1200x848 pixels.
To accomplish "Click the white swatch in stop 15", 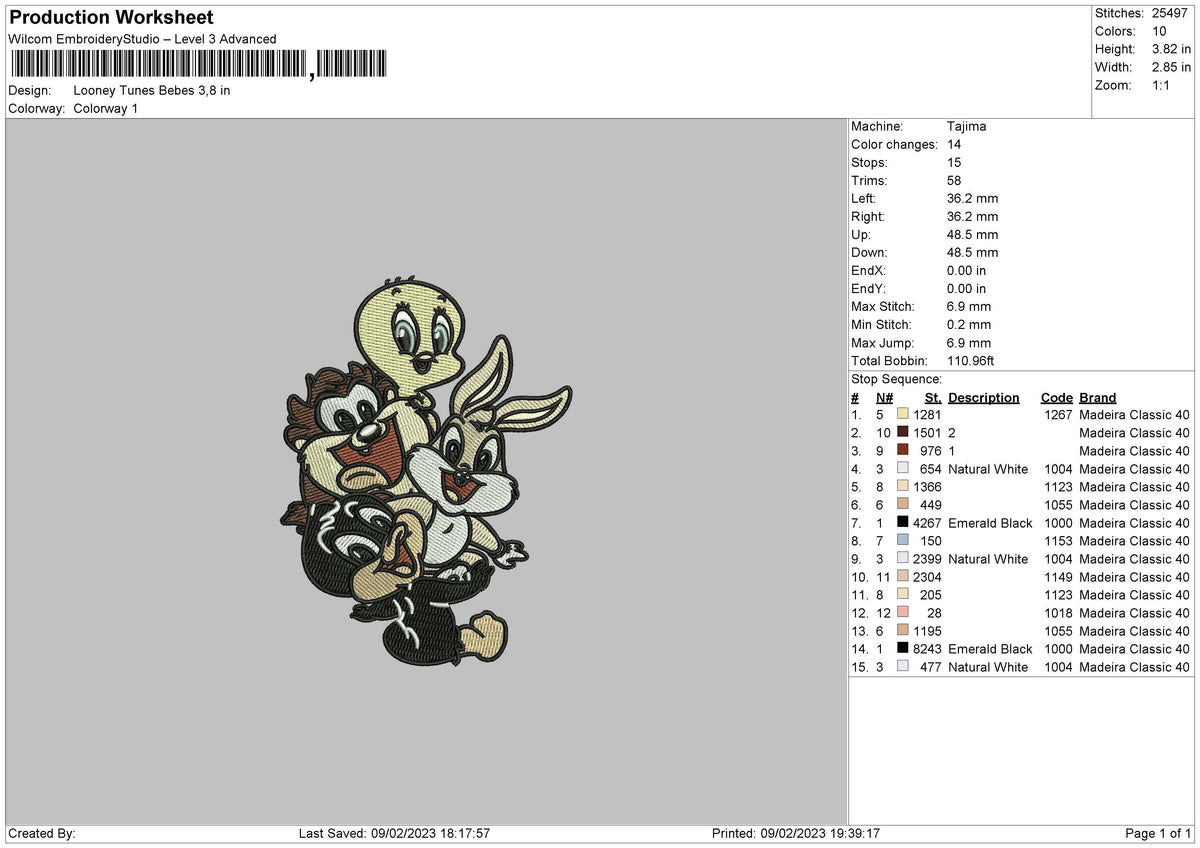I will click(x=903, y=666).
